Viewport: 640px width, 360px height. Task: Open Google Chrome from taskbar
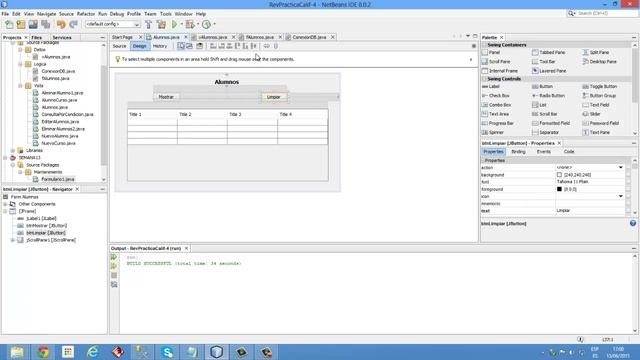(x=43, y=352)
